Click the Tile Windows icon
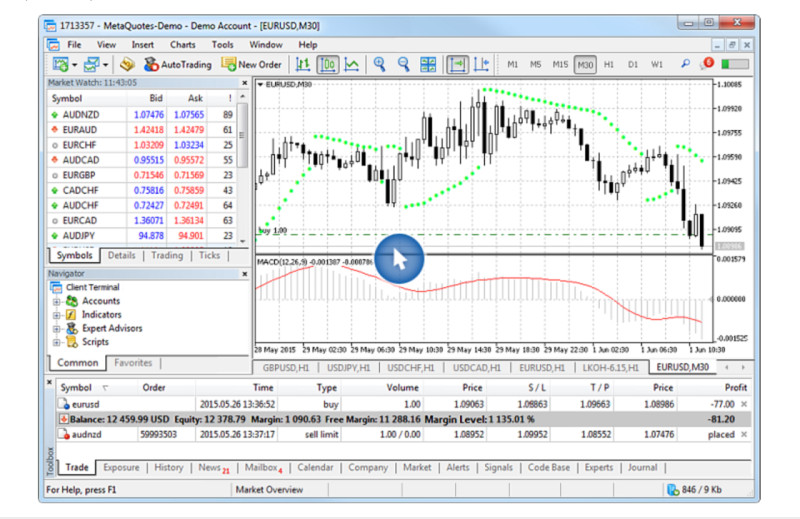Image resolution: width=800 pixels, height=519 pixels. [x=428, y=65]
